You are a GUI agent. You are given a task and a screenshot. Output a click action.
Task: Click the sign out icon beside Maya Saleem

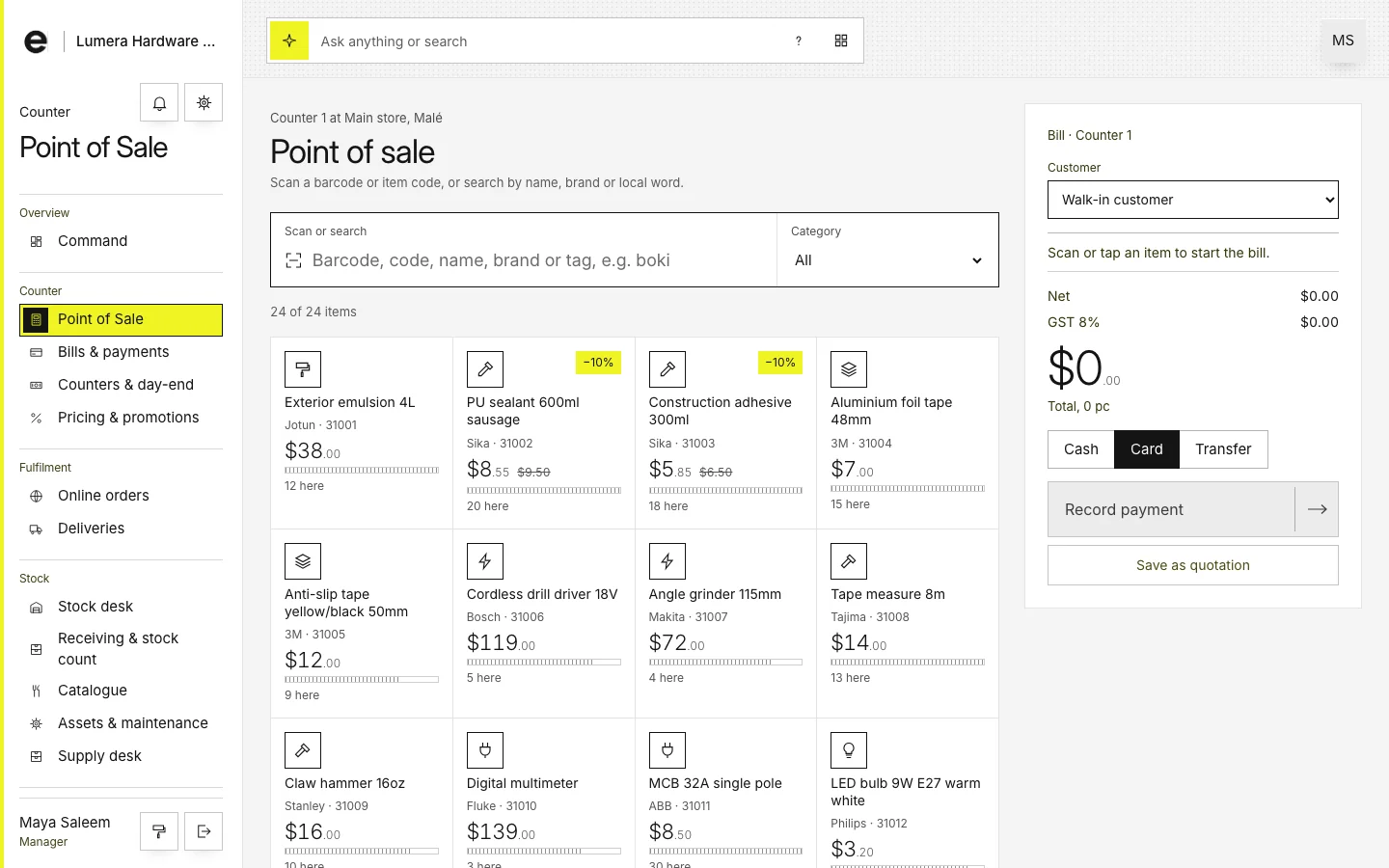click(x=204, y=831)
